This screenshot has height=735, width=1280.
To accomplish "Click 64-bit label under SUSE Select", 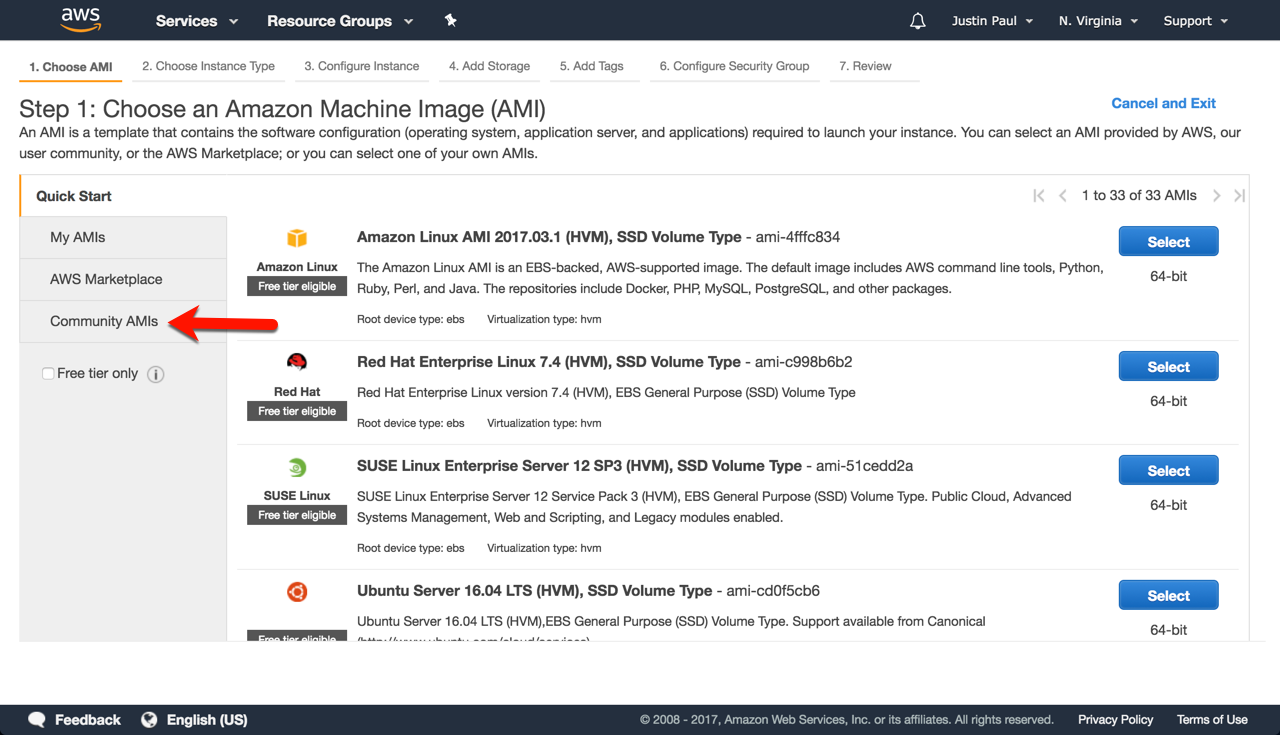I will coord(1168,505).
